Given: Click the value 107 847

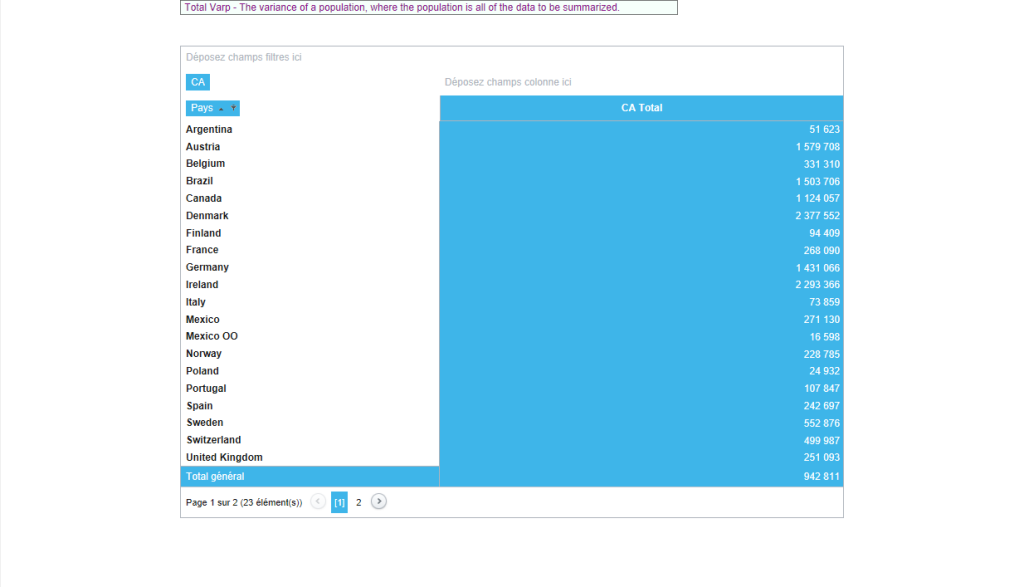Looking at the screenshot, I should click(822, 389).
